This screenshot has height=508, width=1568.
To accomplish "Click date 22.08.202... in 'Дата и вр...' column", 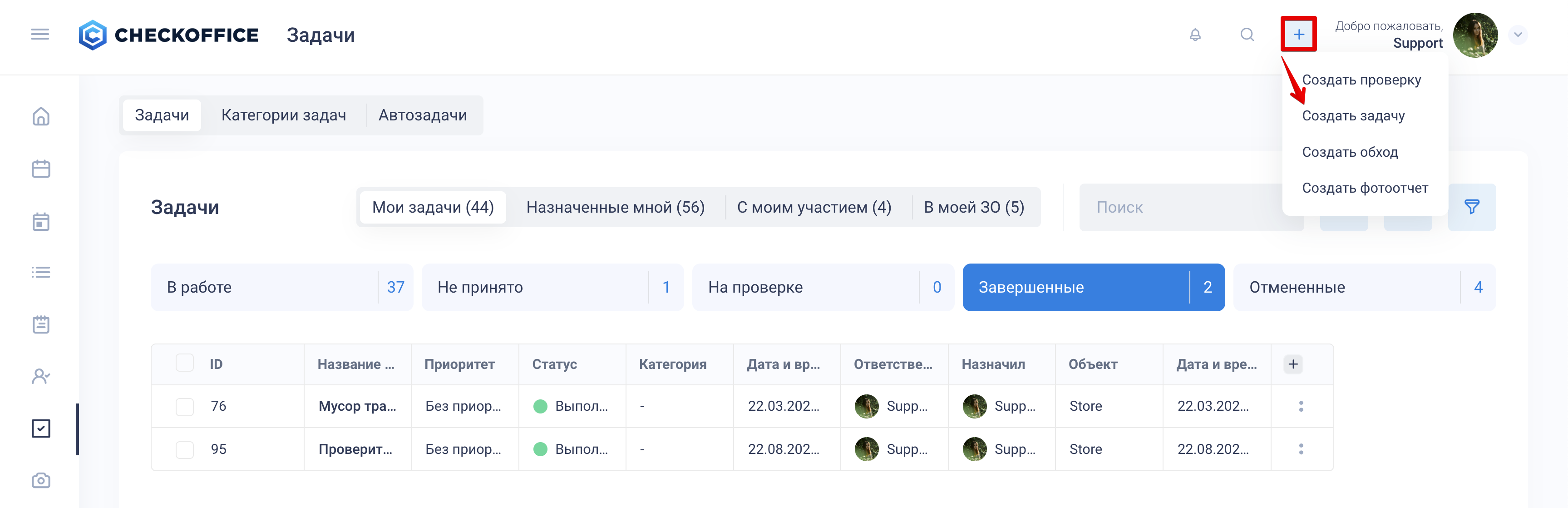I will pyautogui.click(x=784, y=449).
